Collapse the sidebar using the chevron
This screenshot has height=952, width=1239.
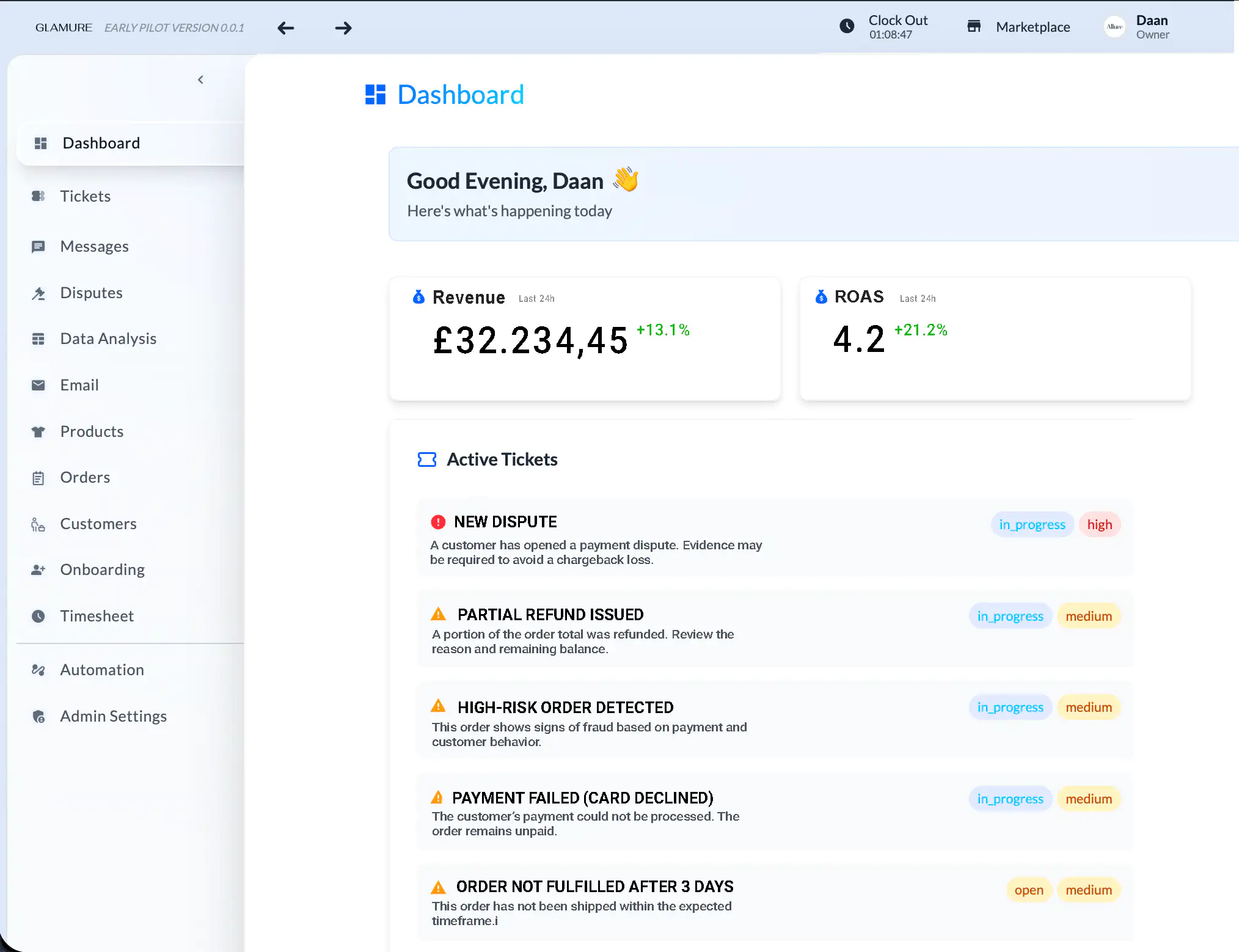click(200, 79)
